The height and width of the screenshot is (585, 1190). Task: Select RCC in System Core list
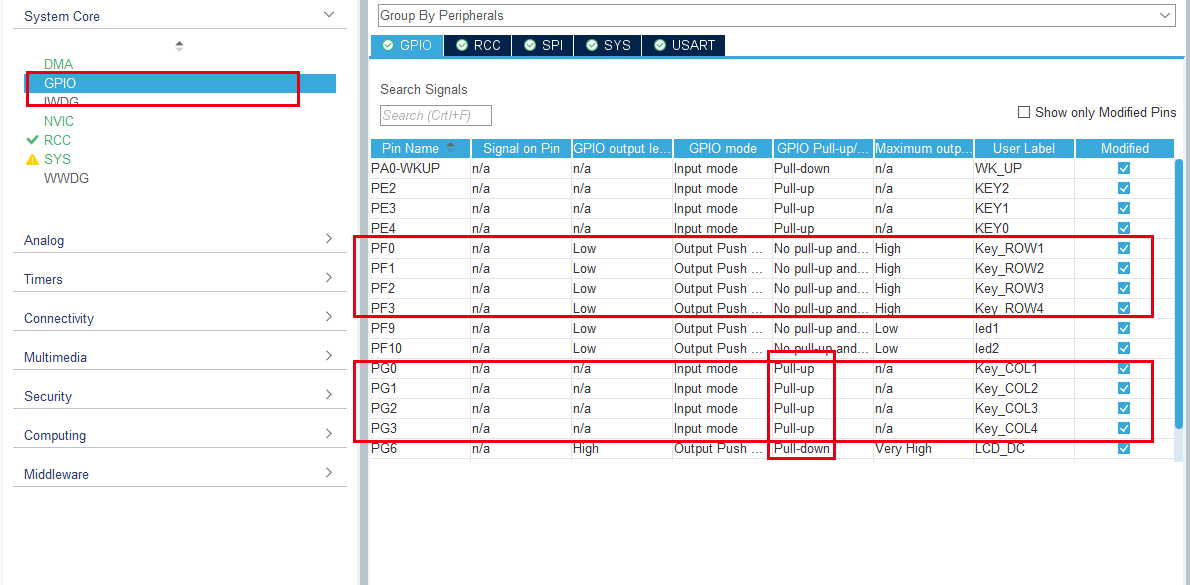click(57, 140)
